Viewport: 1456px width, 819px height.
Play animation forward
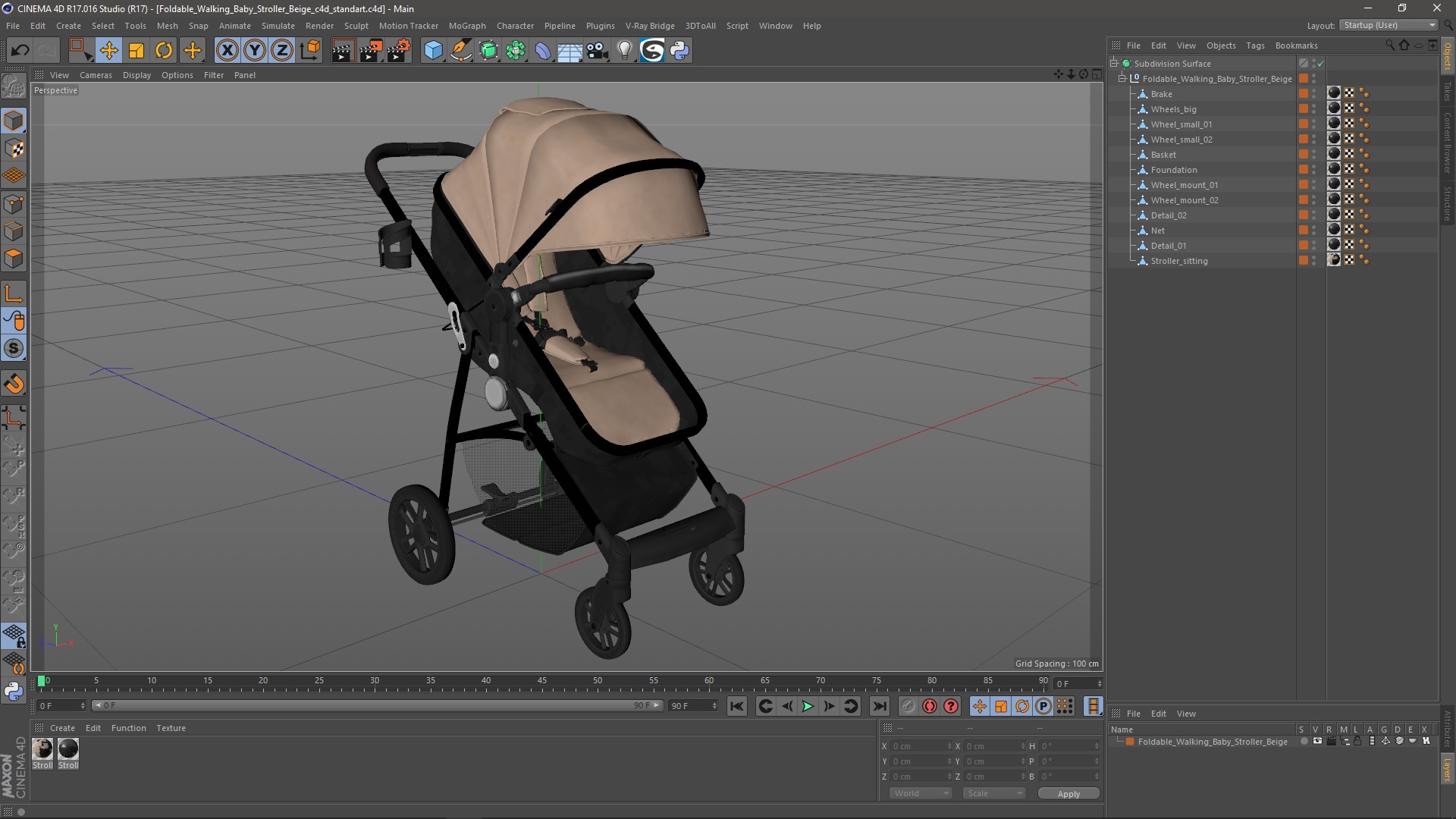tap(808, 706)
